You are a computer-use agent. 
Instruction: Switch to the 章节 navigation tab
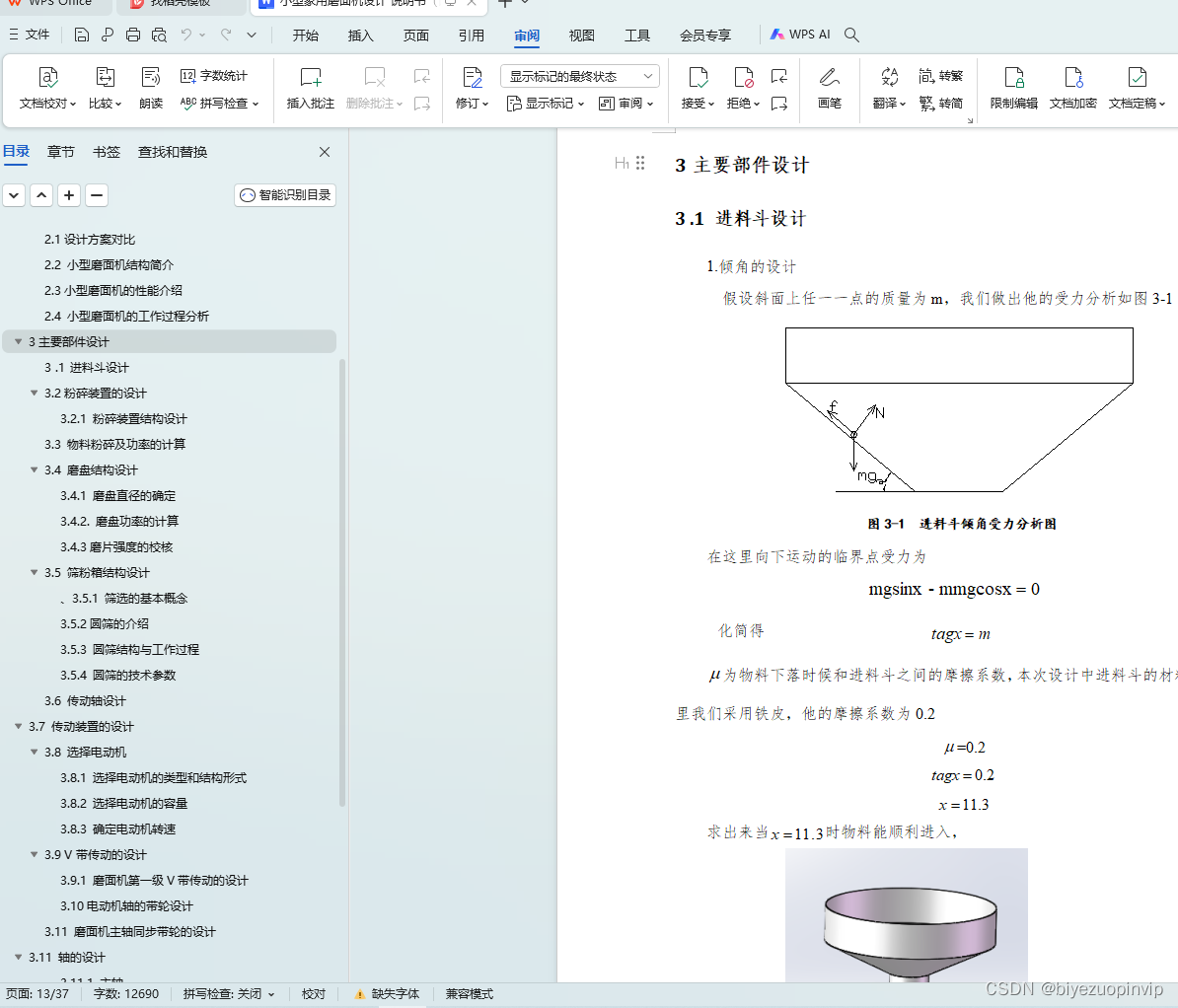pos(61,152)
